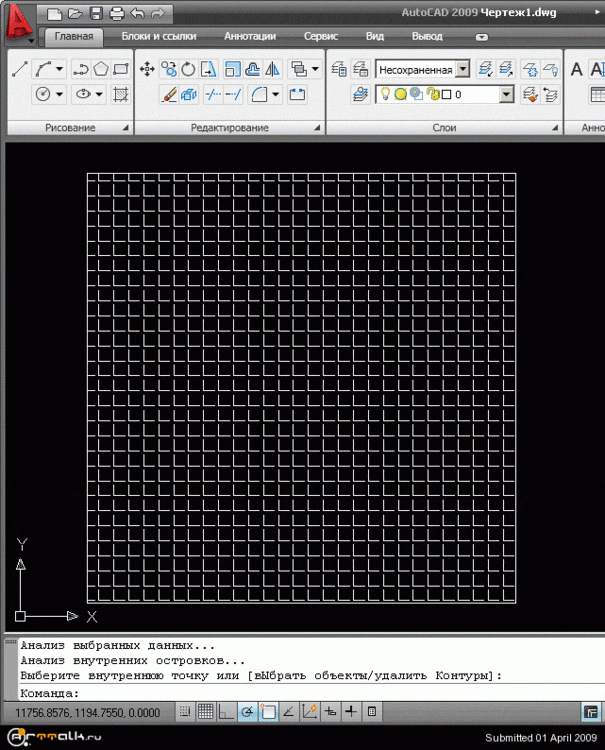
Task: Switch to the Вывод tab
Action: point(427,36)
